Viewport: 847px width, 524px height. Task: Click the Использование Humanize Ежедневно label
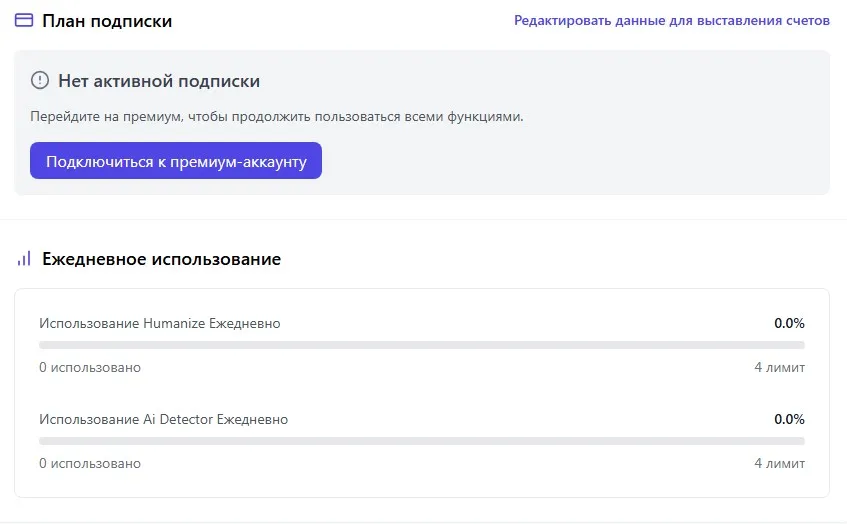click(160, 323)
